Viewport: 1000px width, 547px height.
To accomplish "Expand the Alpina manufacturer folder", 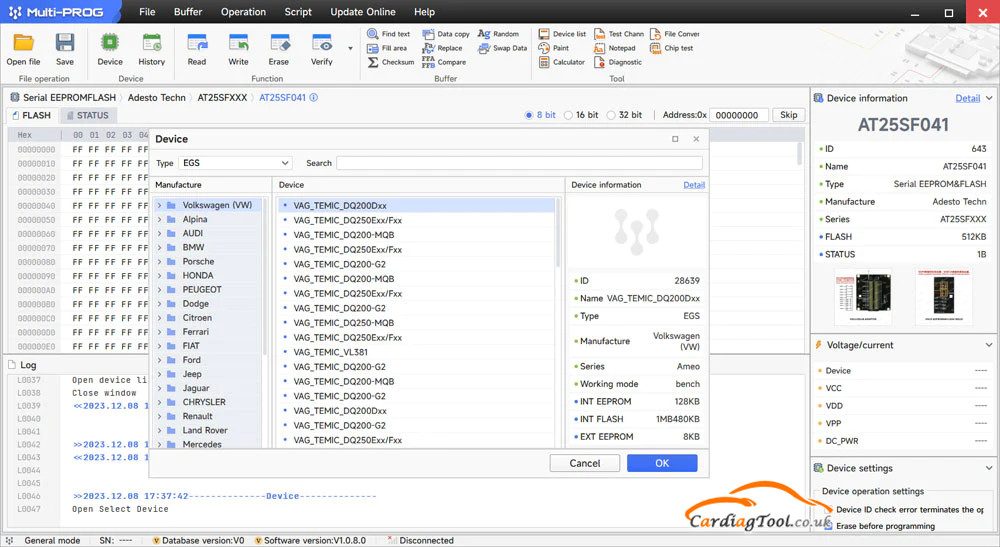I will tap(159, 219).
